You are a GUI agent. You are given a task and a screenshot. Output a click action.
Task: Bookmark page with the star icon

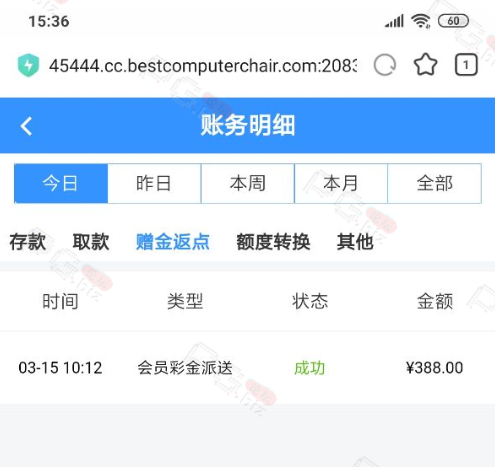425,65
